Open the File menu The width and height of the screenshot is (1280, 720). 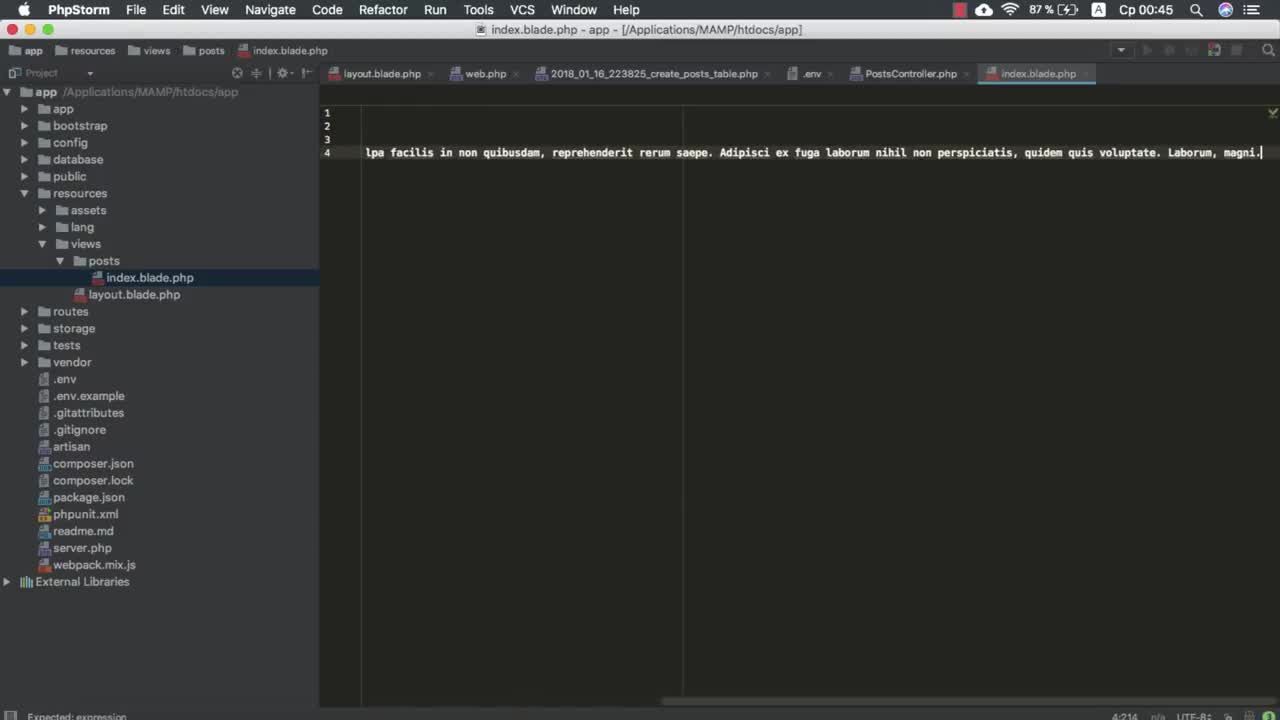pyautogui.click(x=136, y=10)
